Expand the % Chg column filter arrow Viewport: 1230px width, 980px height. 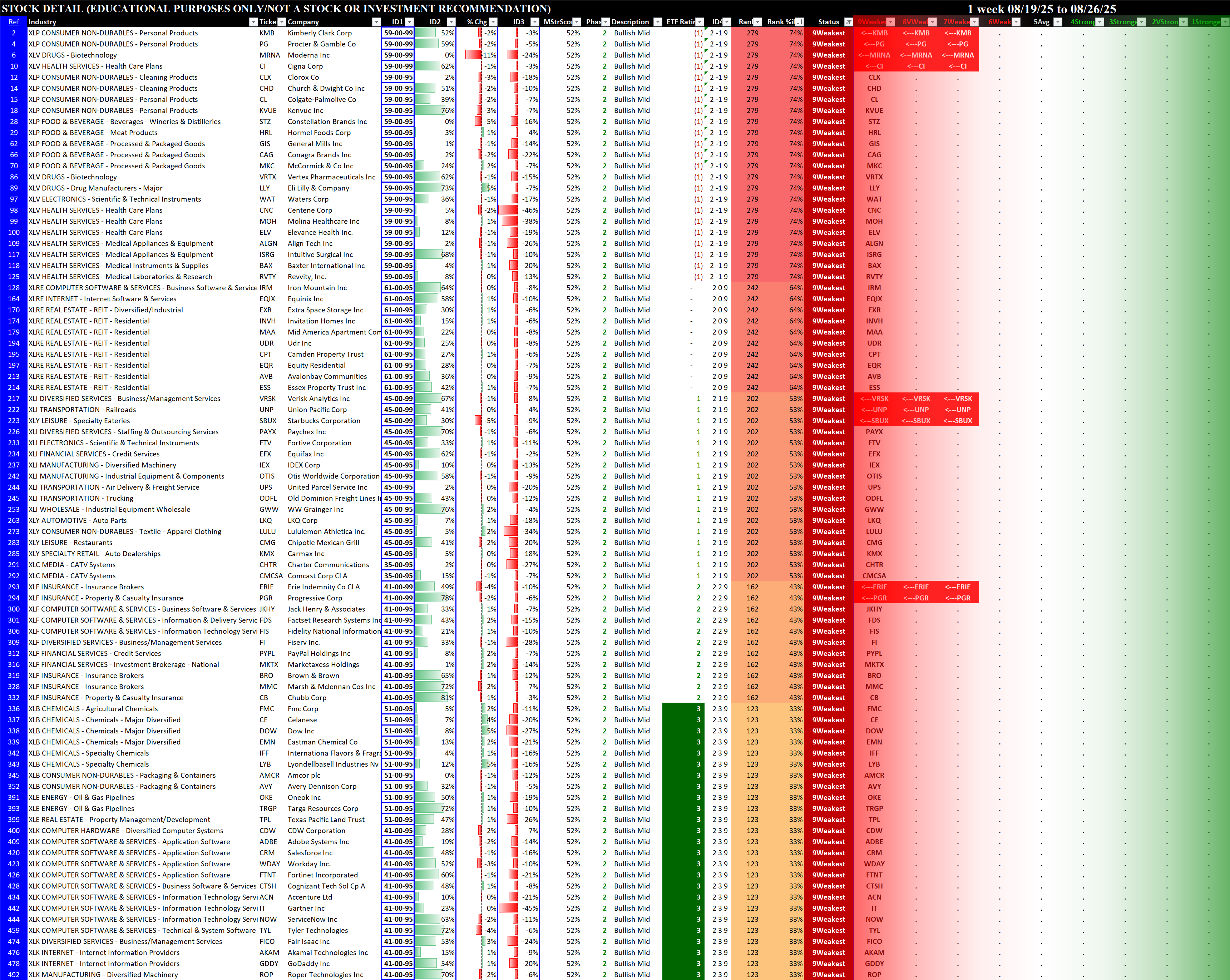tap(494, 22)
